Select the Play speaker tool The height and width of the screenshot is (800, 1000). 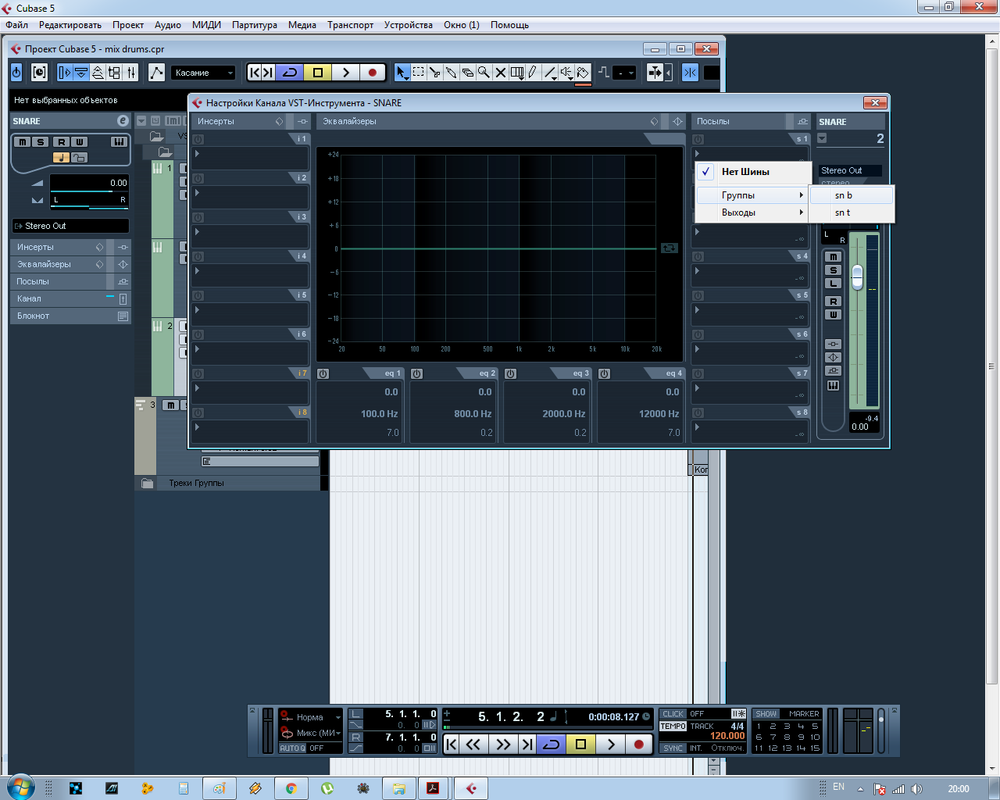click(566, 73)
